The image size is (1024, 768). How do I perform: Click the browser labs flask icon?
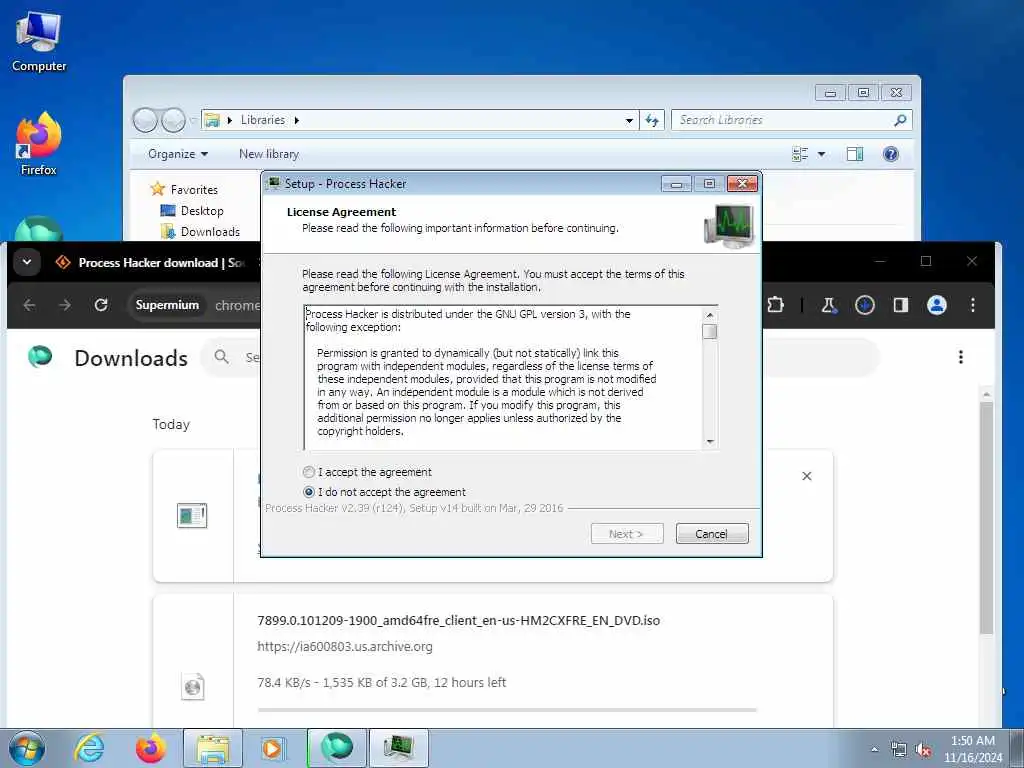[829, 305]
